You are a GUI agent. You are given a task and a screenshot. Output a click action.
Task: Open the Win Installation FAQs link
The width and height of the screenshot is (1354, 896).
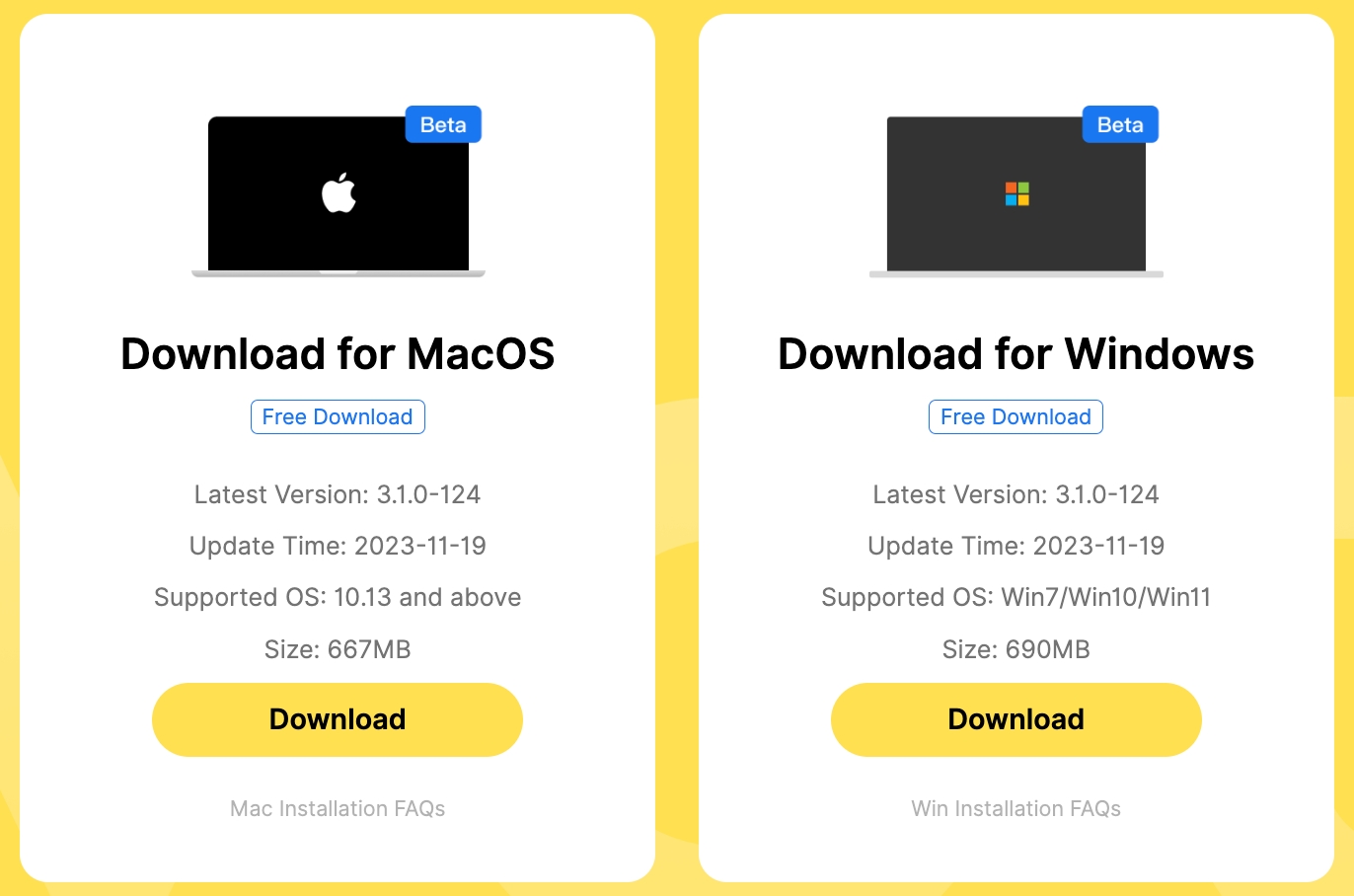[x=1016, y=808]
